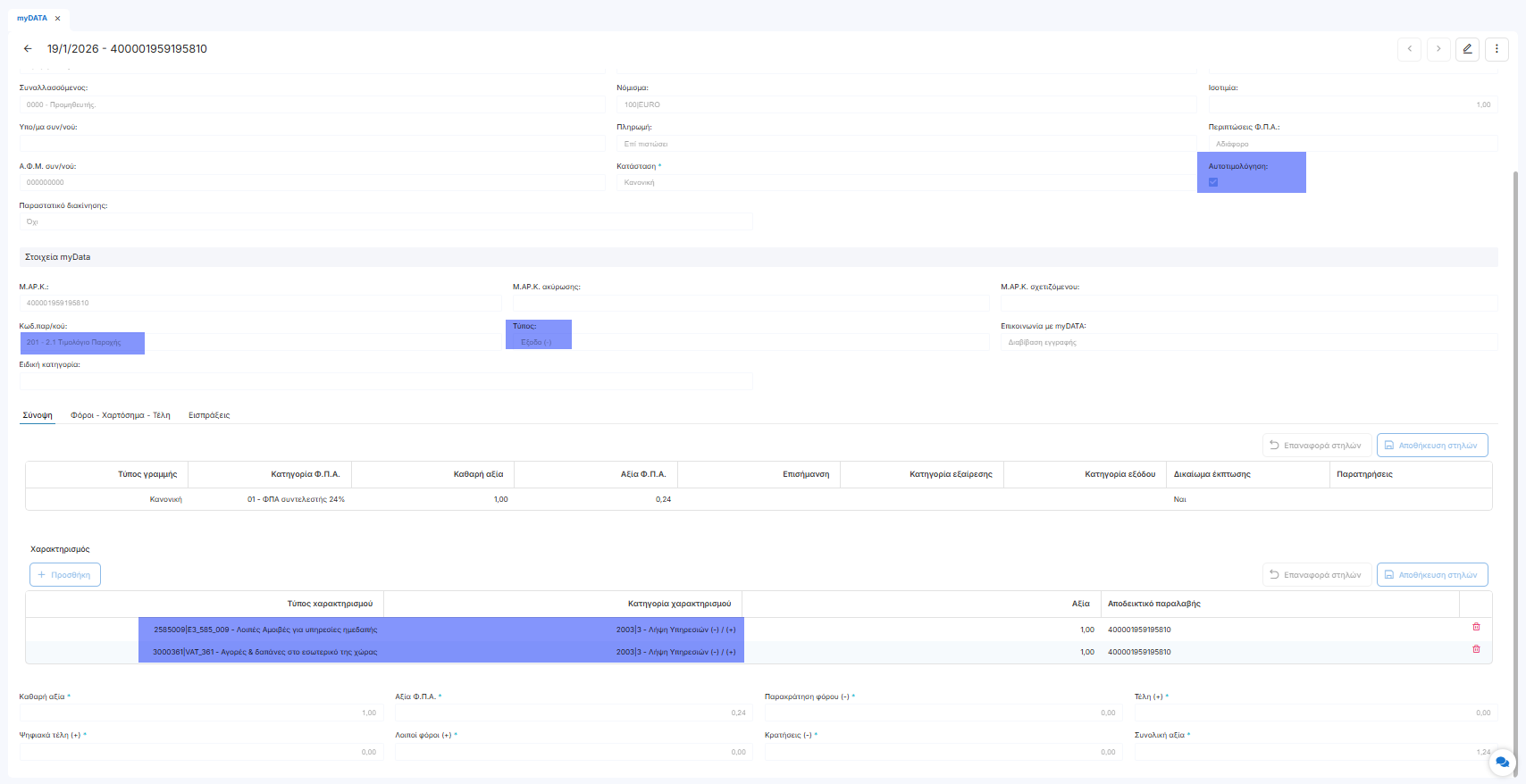
Task: Click the back arrow beside the record title
Action: [28, 49]
